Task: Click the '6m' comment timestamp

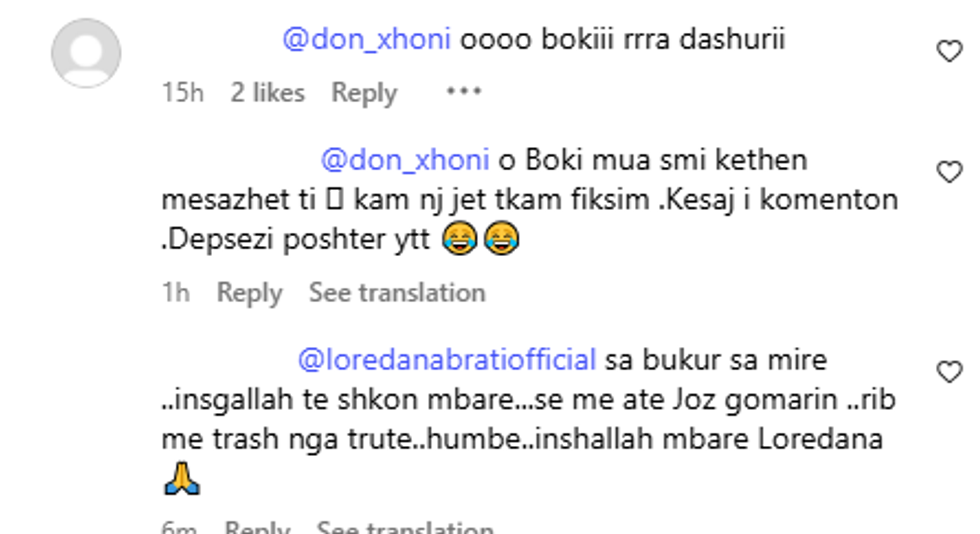Action: point(180,527)
